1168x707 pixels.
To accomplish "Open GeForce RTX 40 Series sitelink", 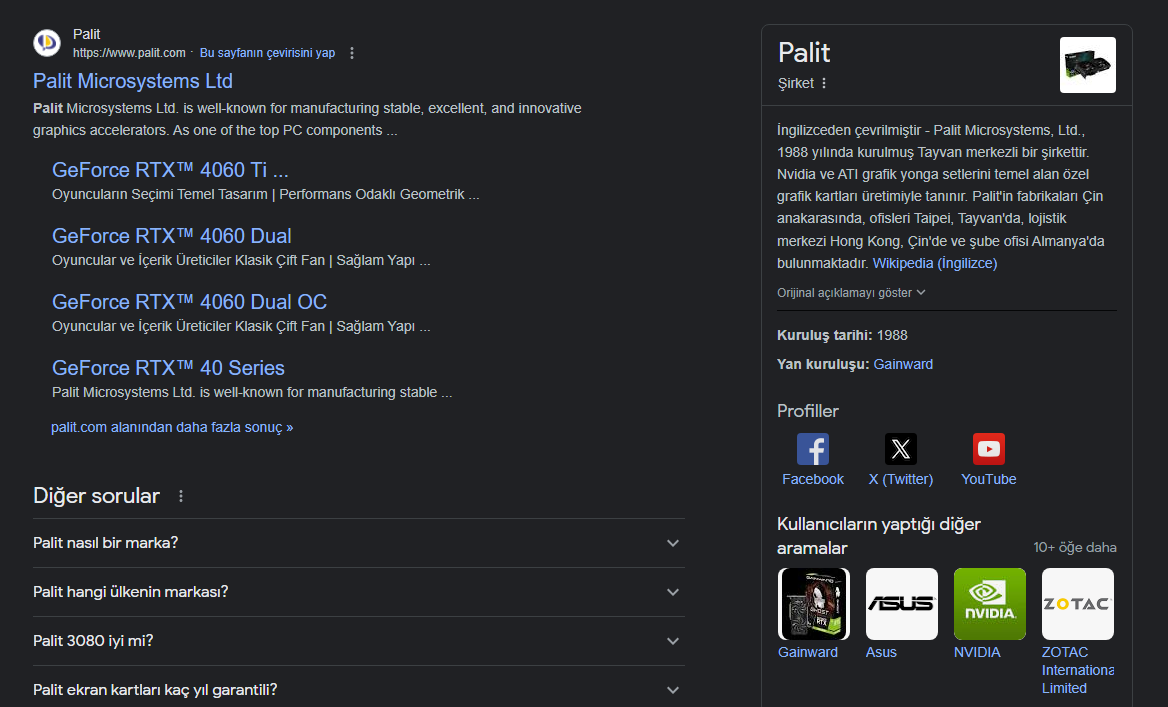I will click(168, 368).
